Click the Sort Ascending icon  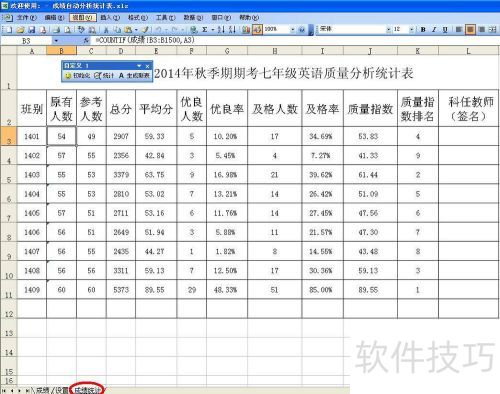(221, 30)
